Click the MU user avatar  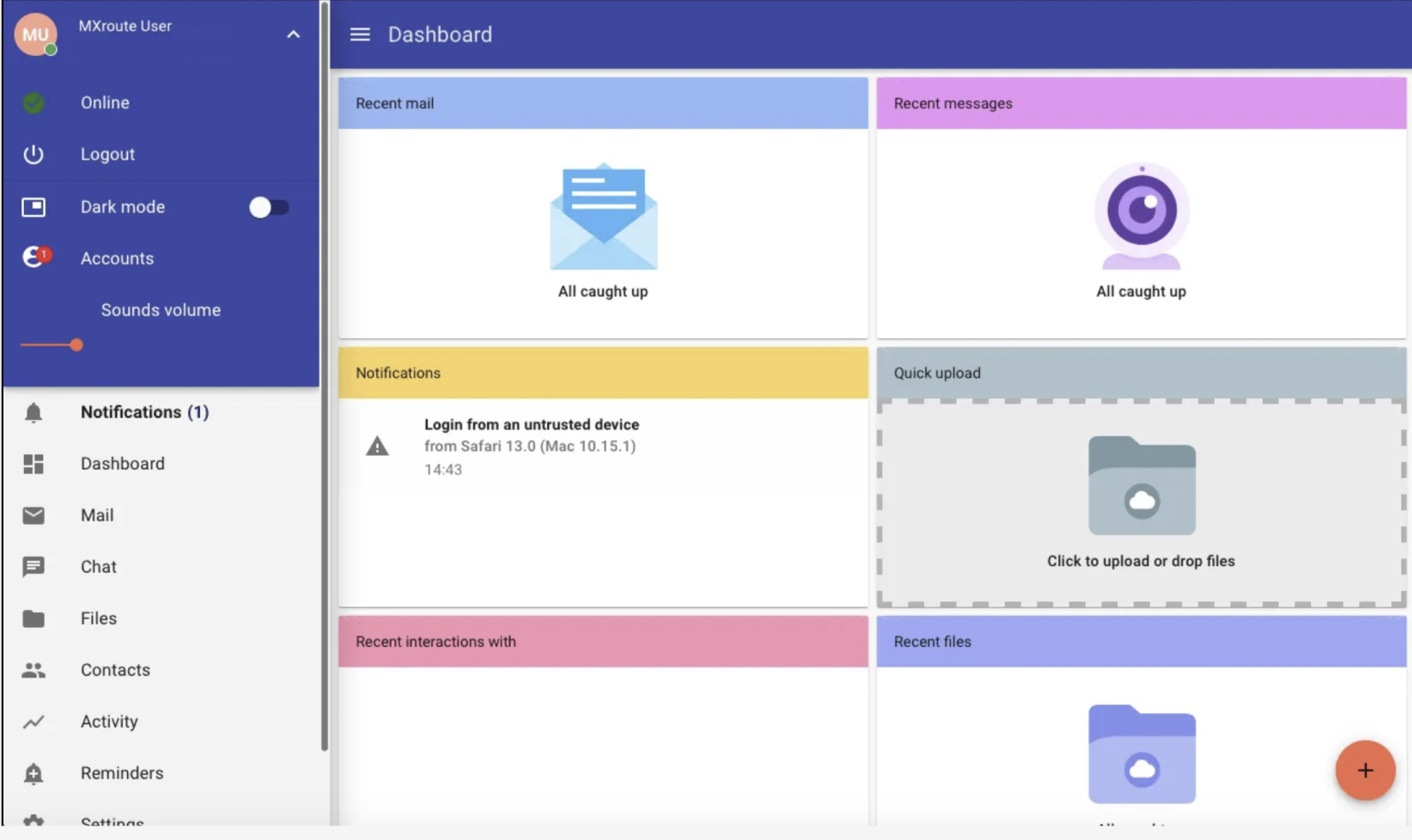35,34
